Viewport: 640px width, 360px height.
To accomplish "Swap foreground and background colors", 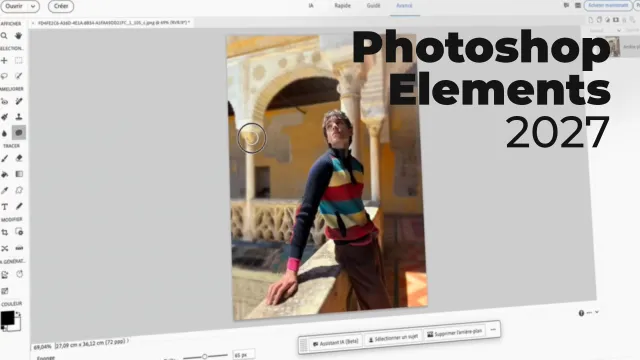I will coord(18,314).
